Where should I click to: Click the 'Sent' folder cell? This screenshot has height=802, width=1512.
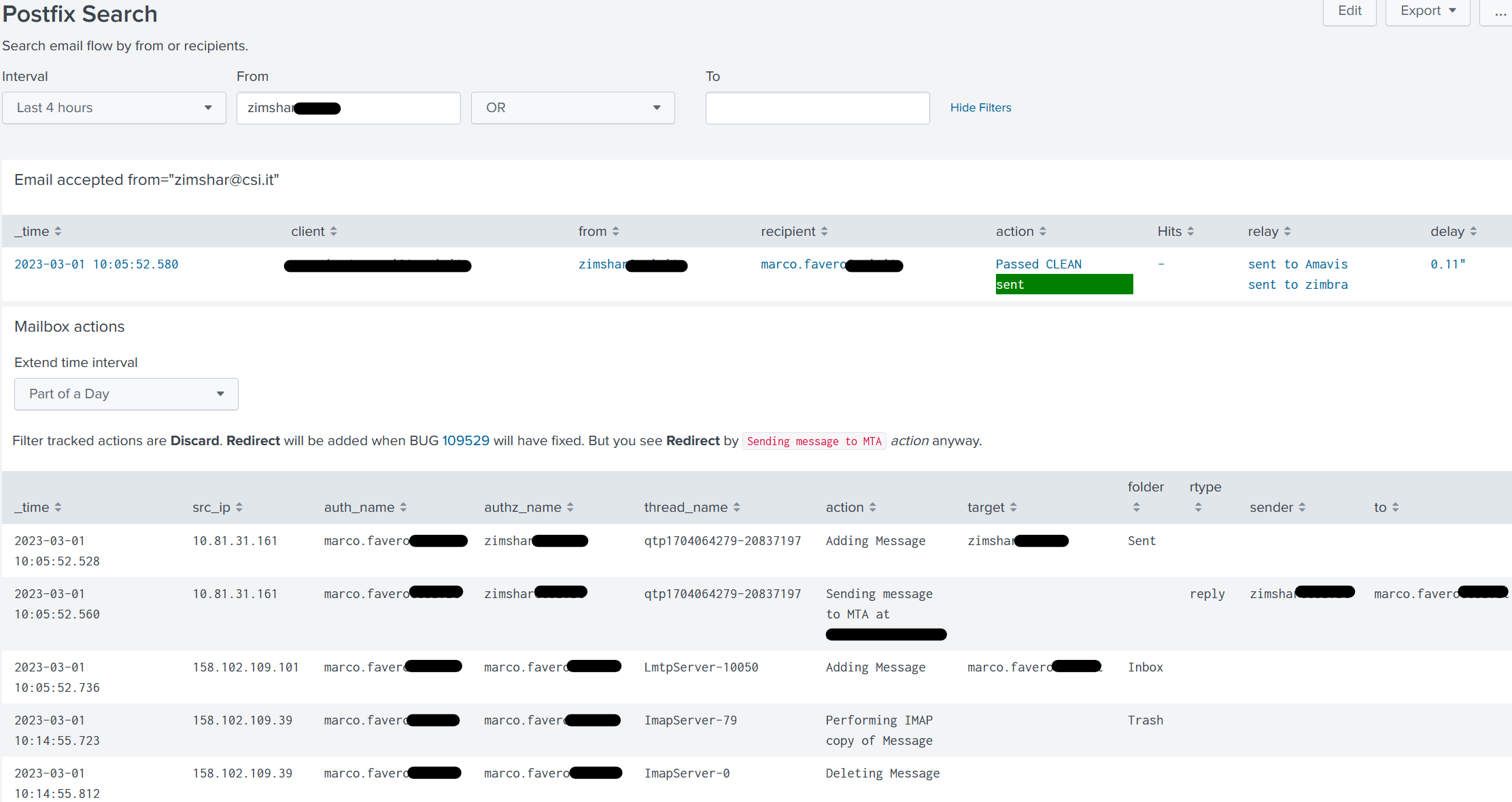(x=1141, y=541)
